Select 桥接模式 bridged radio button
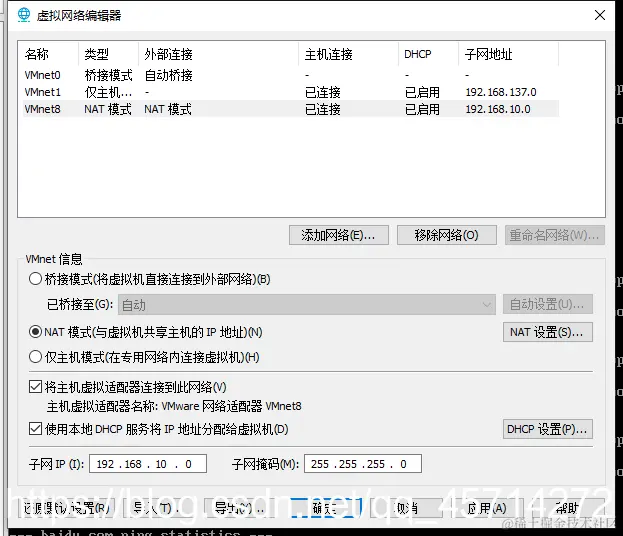 (35, 279)
